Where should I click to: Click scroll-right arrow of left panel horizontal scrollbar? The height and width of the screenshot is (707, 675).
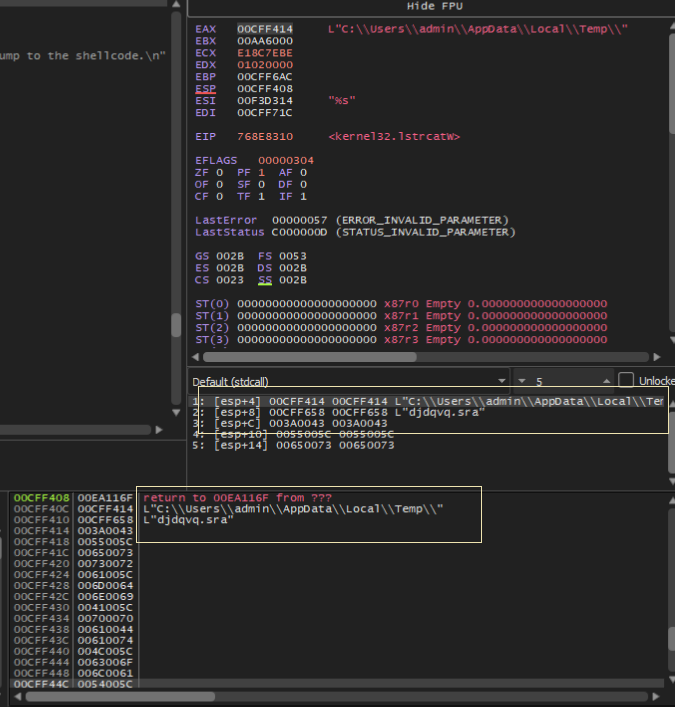[x=159, y=430]
